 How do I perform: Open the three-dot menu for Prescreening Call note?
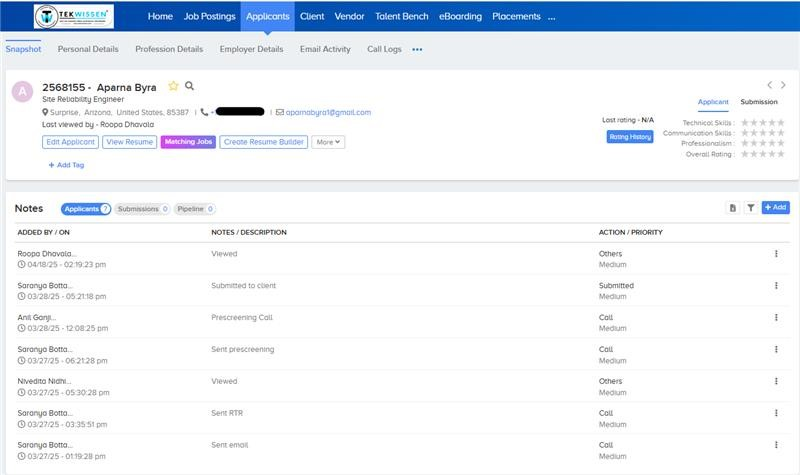[x=776, y=318]
